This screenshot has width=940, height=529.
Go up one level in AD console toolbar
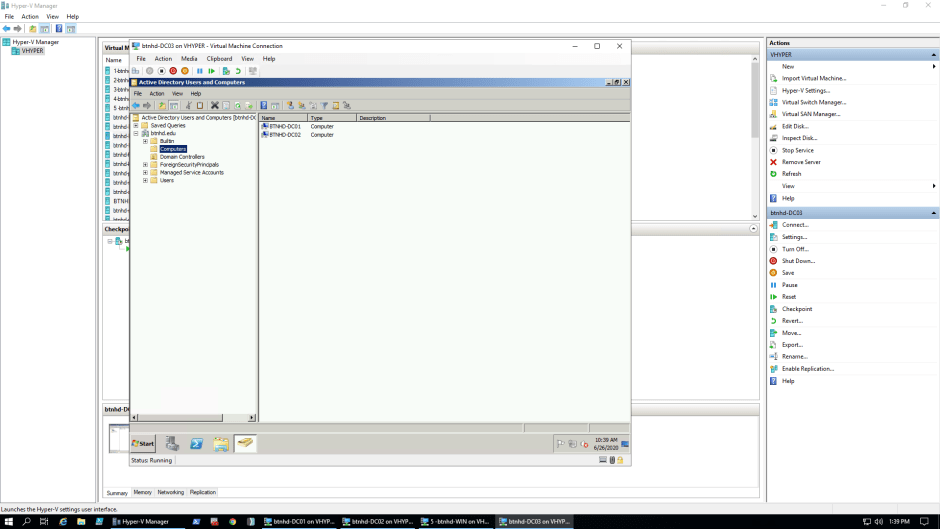coord(162,106)
